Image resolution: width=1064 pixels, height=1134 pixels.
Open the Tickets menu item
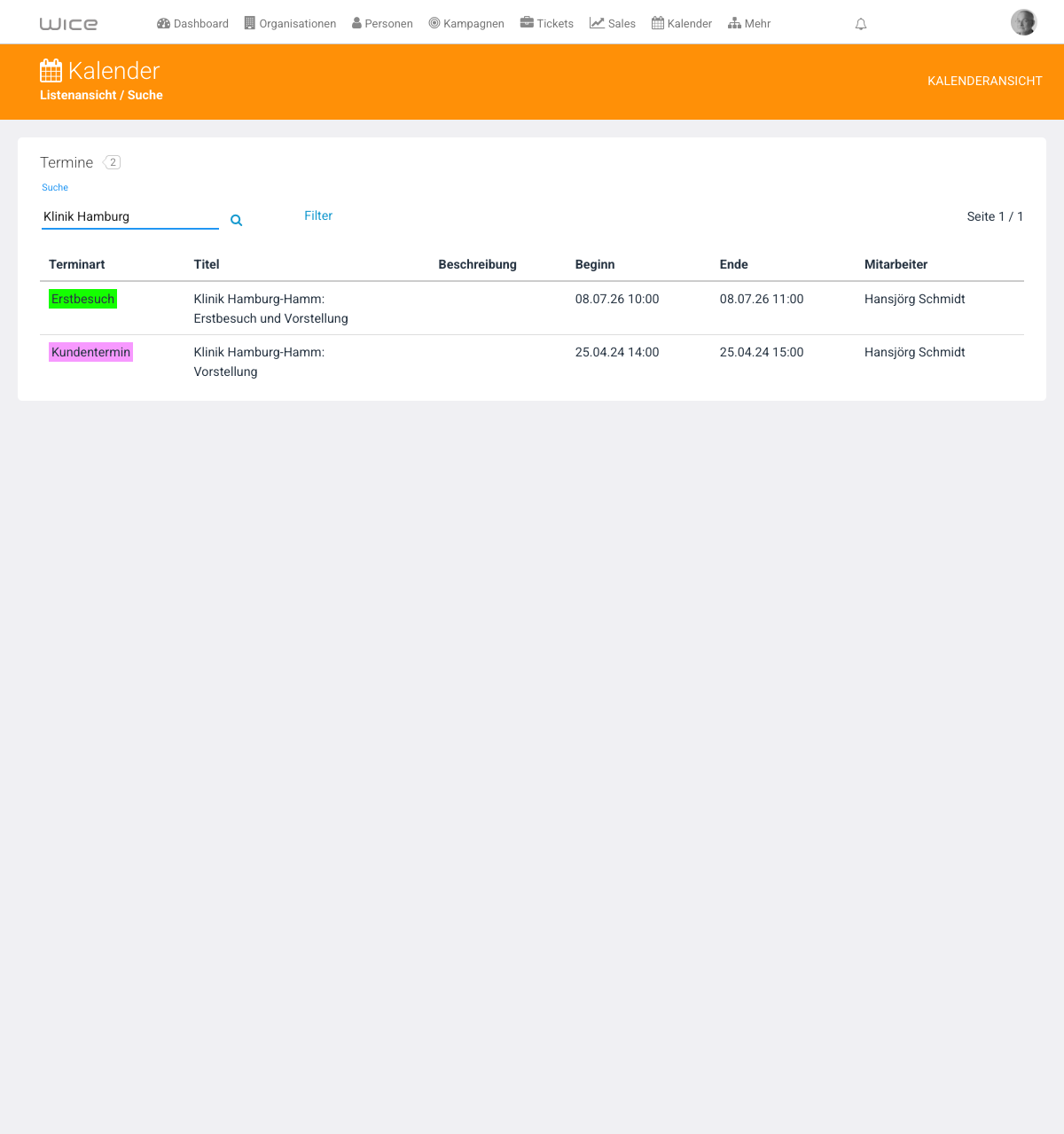tap(547, 24)
